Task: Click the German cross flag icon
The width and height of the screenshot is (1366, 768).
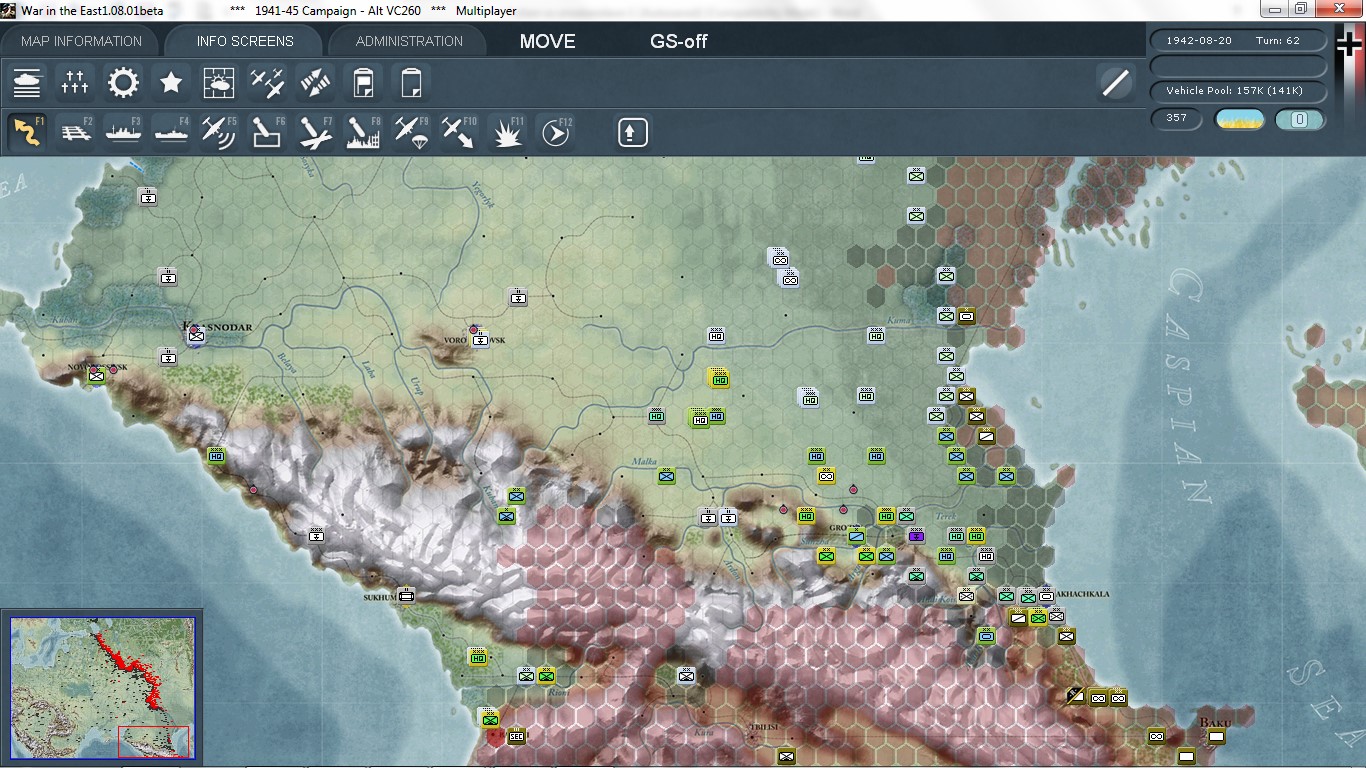Action: click(1349, 46)
